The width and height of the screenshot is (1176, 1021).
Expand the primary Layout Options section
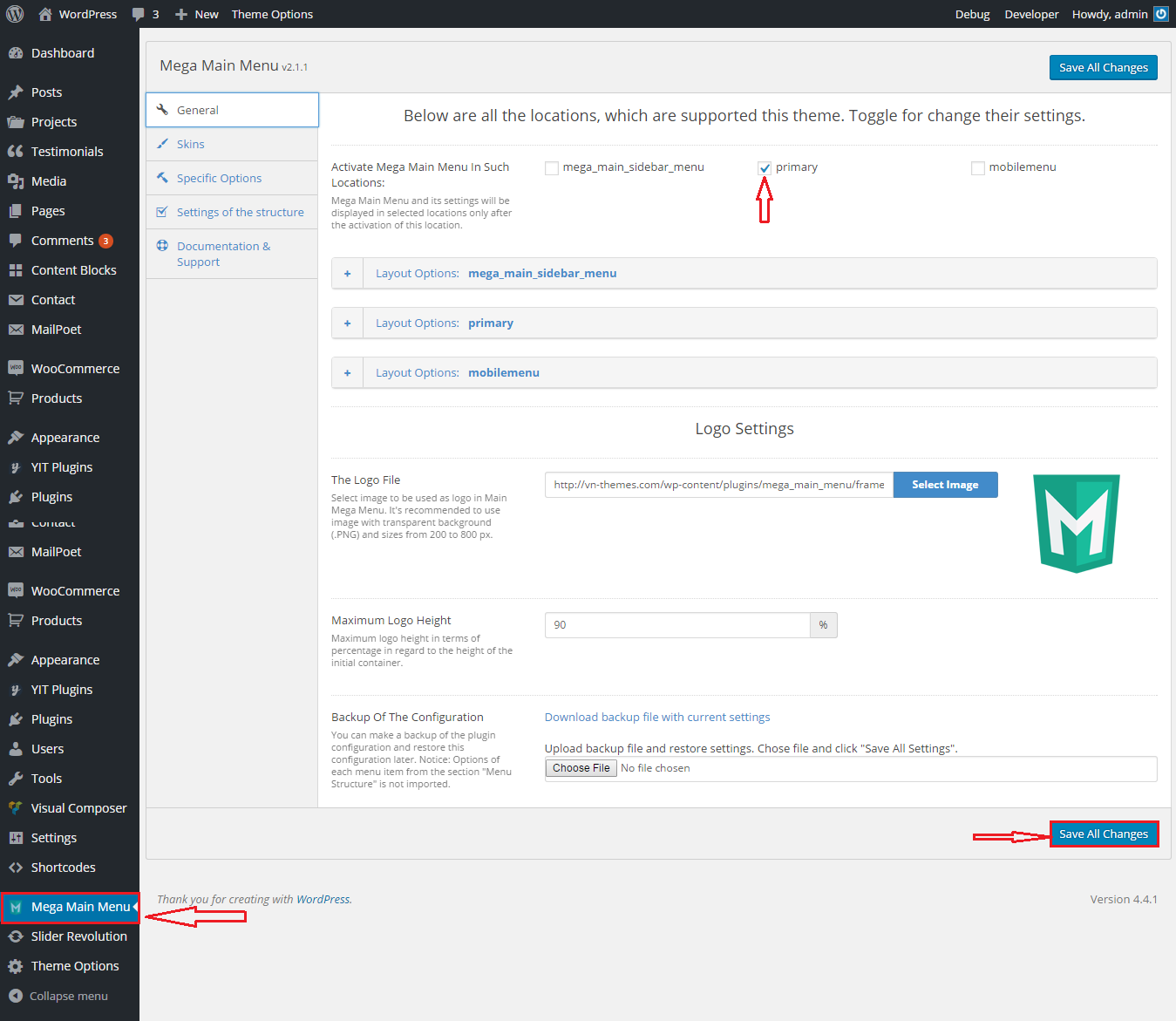347,323
